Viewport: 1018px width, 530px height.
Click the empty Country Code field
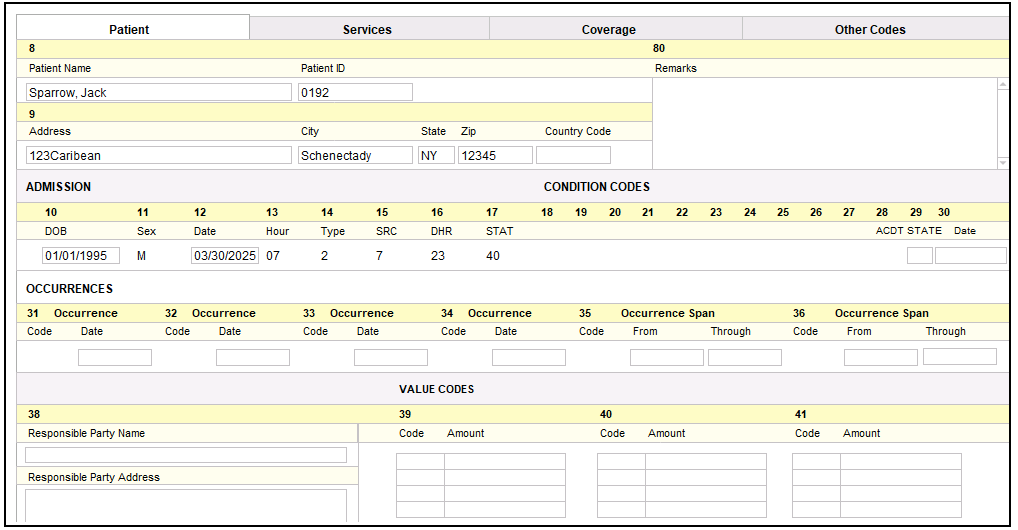pyautogui.click(x=573, y=155)
